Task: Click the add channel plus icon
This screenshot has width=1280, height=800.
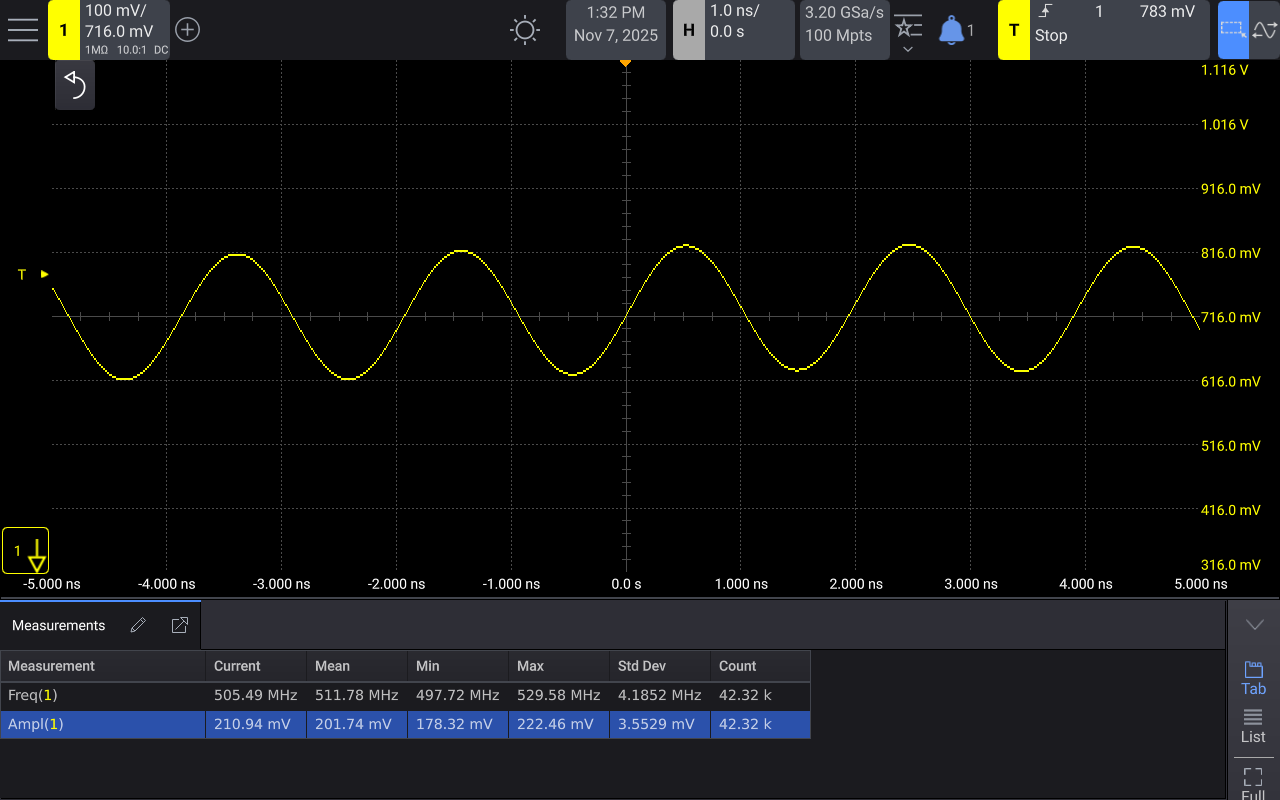Action: pyautogui.click(x=188, y=30)
